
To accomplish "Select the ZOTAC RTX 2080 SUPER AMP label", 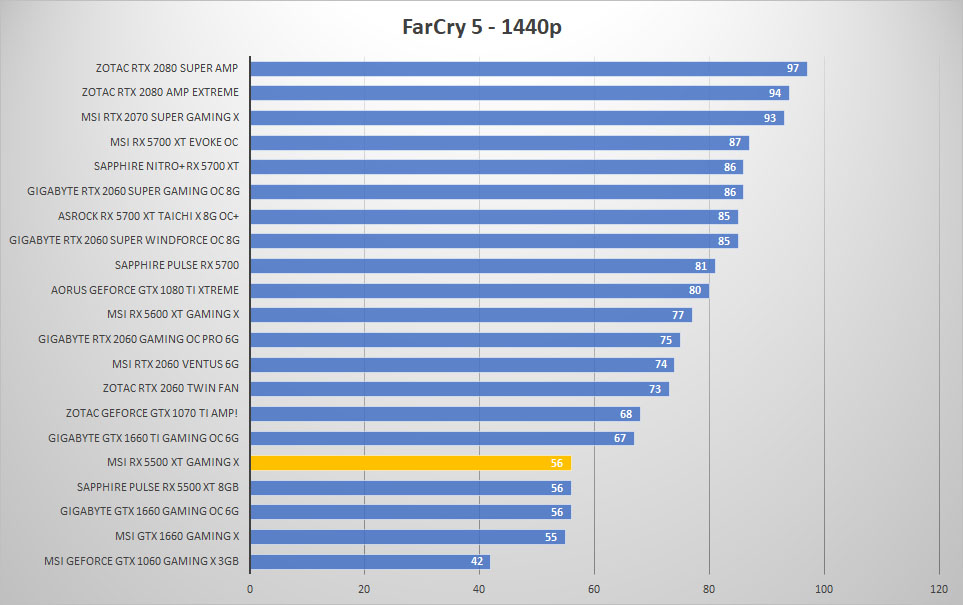I will pos(167,68).
